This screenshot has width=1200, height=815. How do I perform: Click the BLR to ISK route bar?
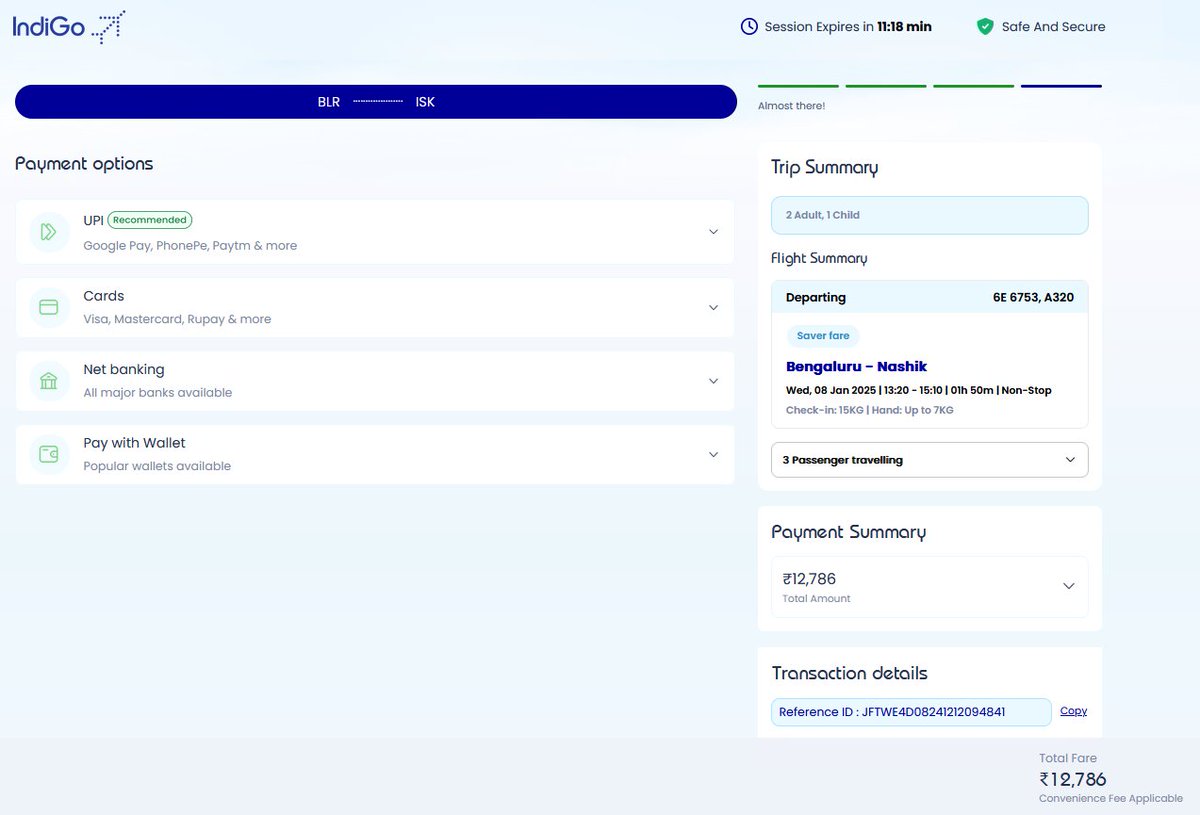(376, 102)
